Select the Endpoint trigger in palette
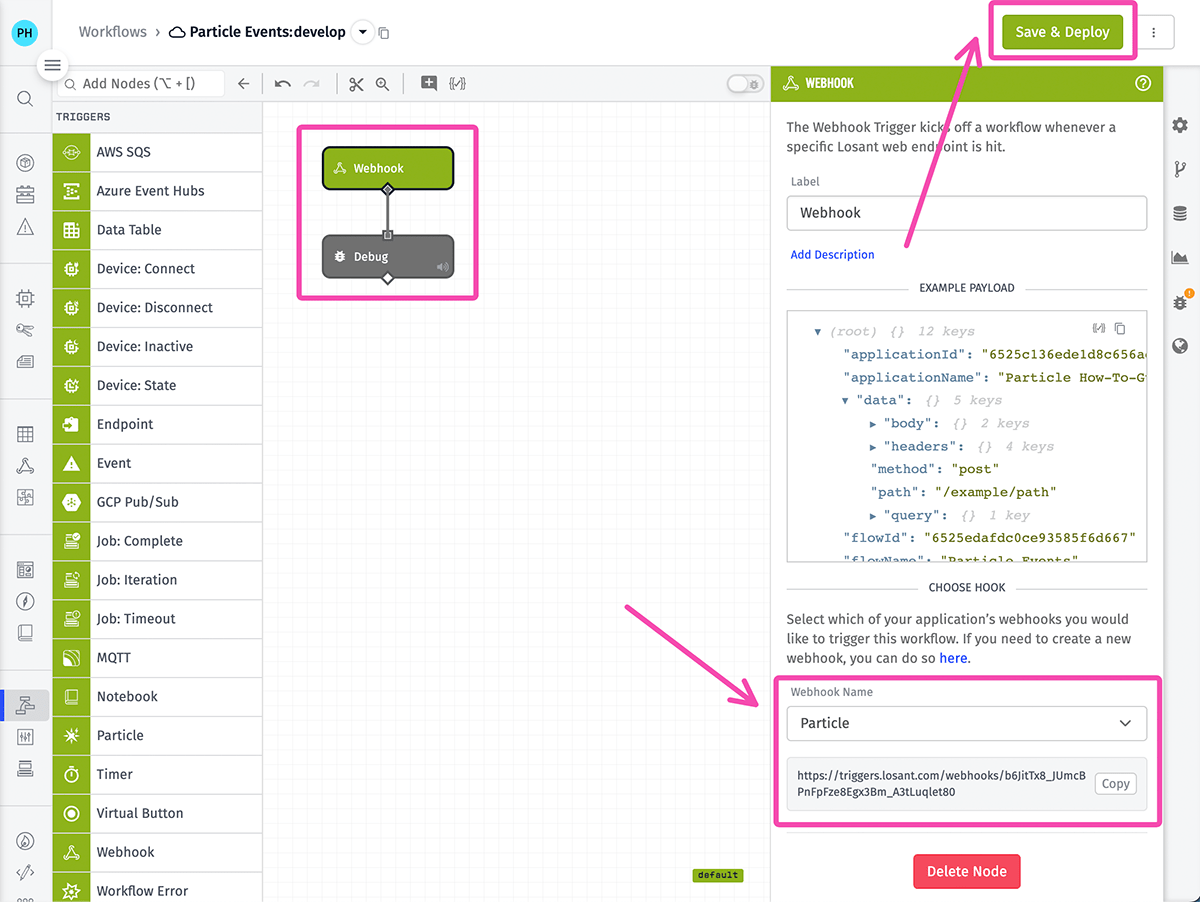 157,424
